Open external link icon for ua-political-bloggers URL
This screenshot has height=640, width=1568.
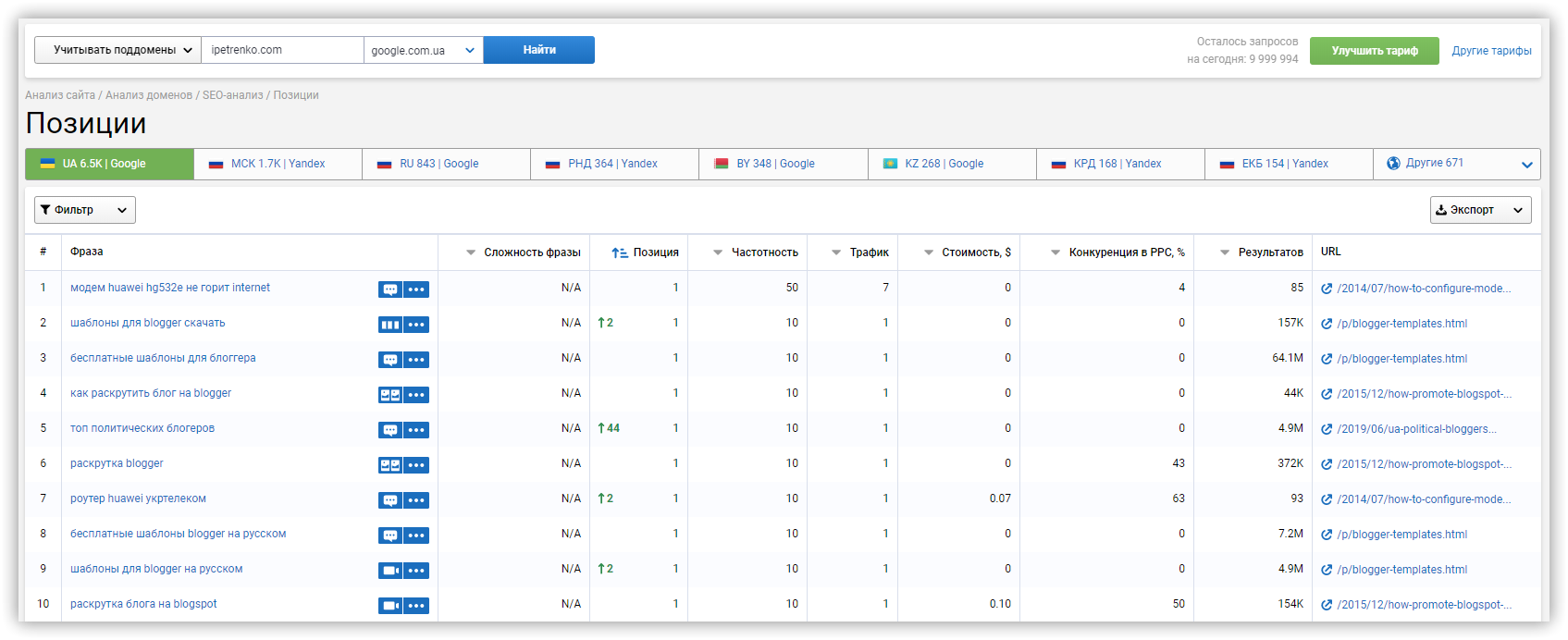click(1327, 429)
